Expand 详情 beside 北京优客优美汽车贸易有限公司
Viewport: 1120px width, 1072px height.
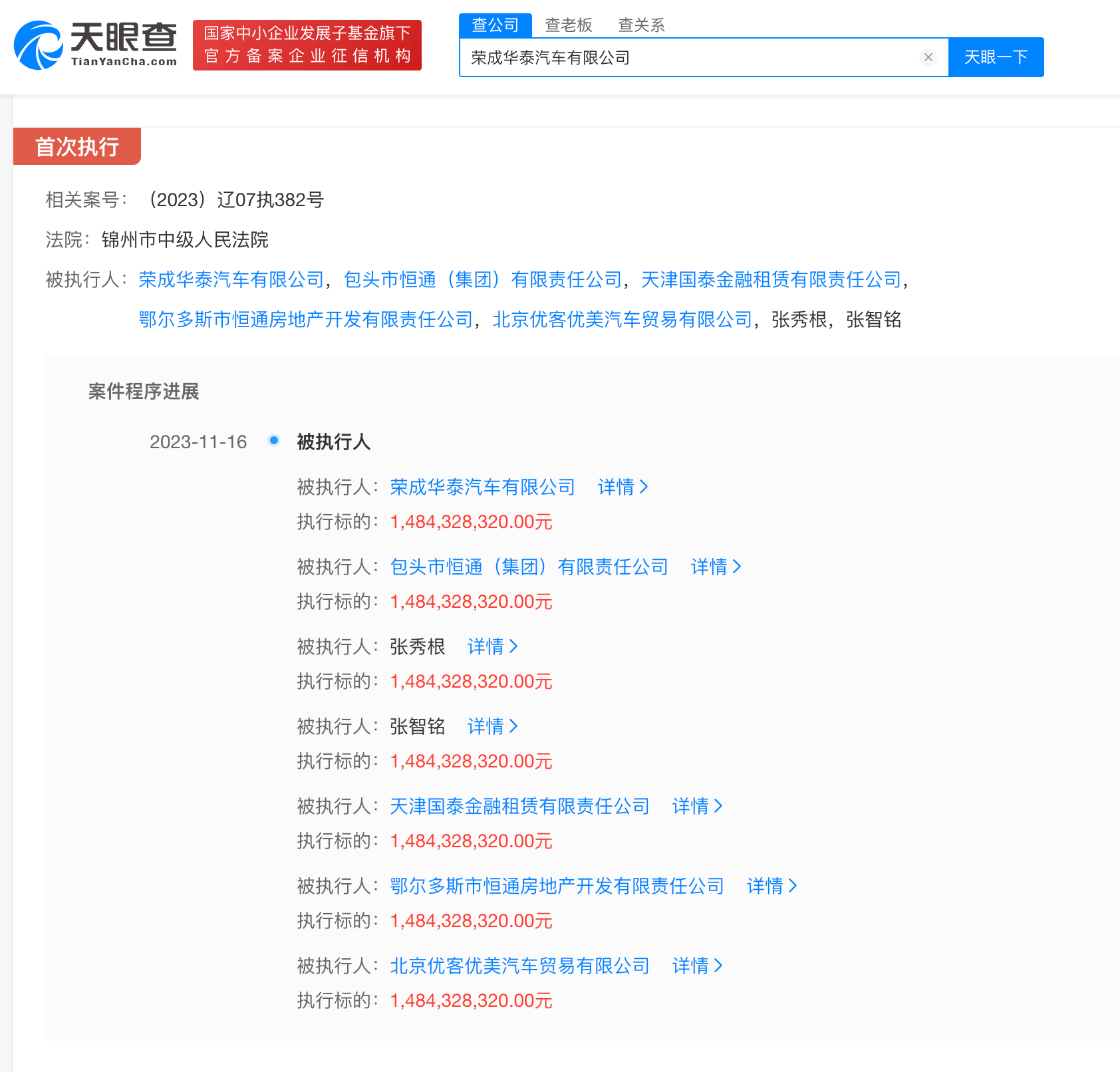pos(693,966)
